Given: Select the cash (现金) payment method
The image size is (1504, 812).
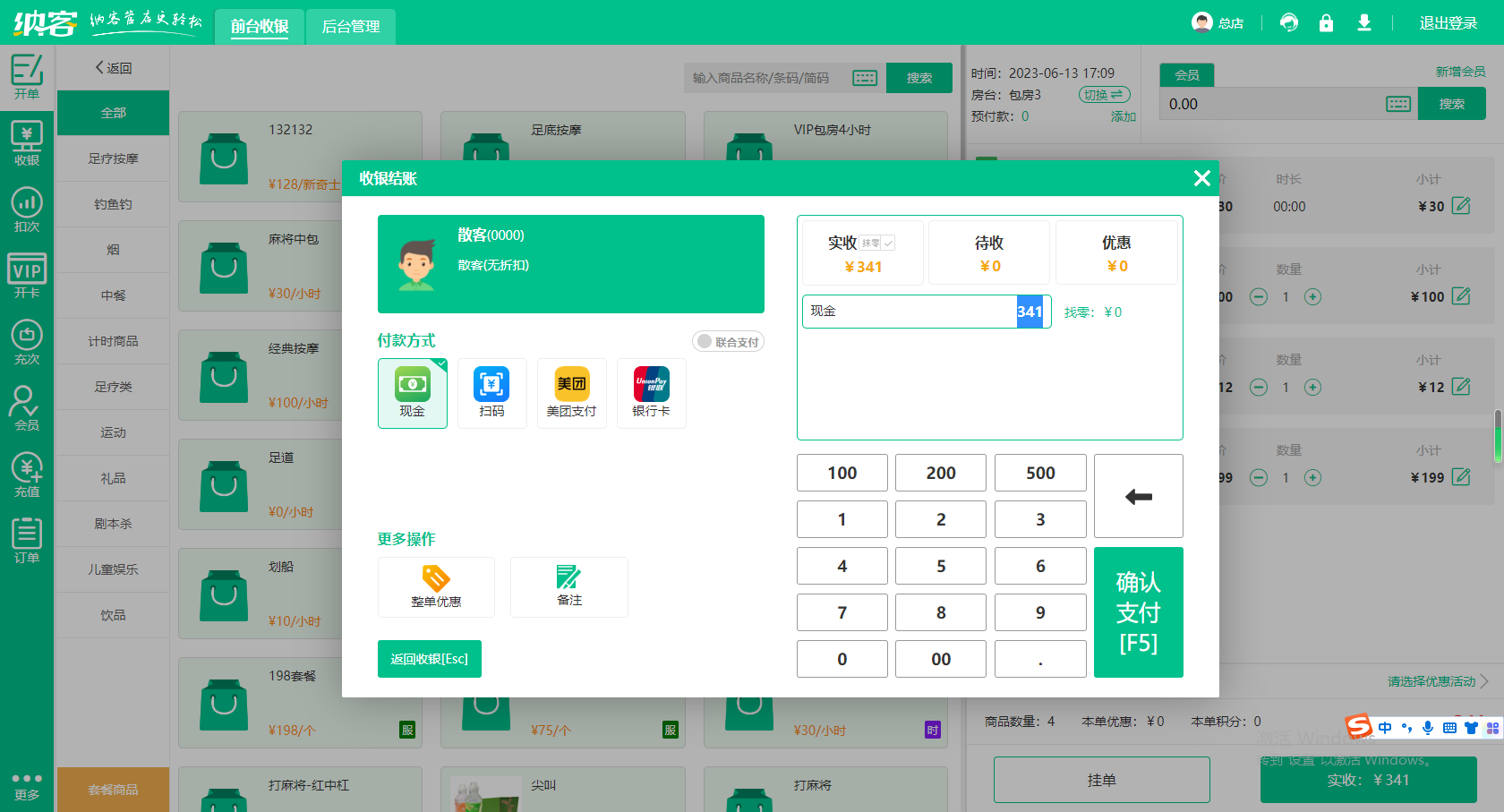Looking at the screenshot, I should [x=412, y=393].
